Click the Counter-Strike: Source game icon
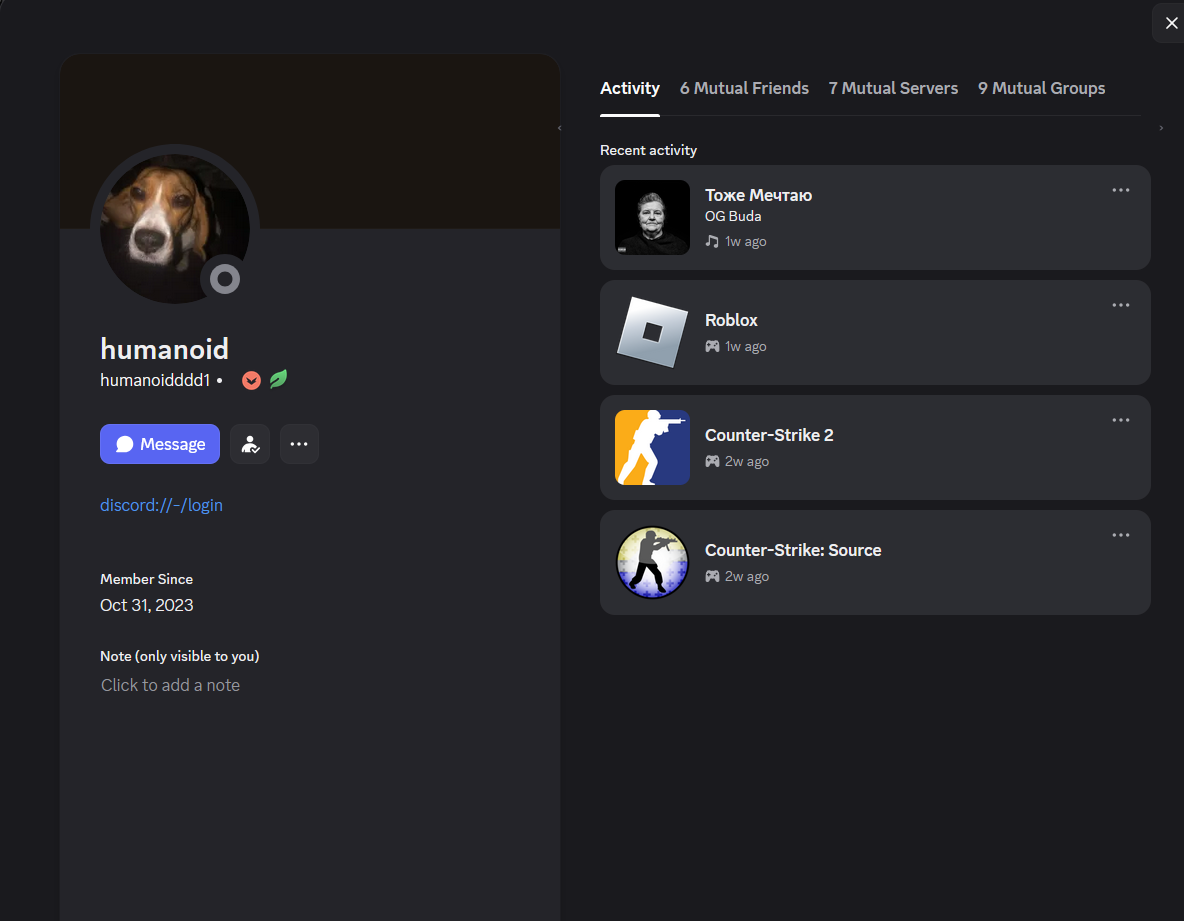The width and height of the screenshot is (1184, 921). point(652,562)
